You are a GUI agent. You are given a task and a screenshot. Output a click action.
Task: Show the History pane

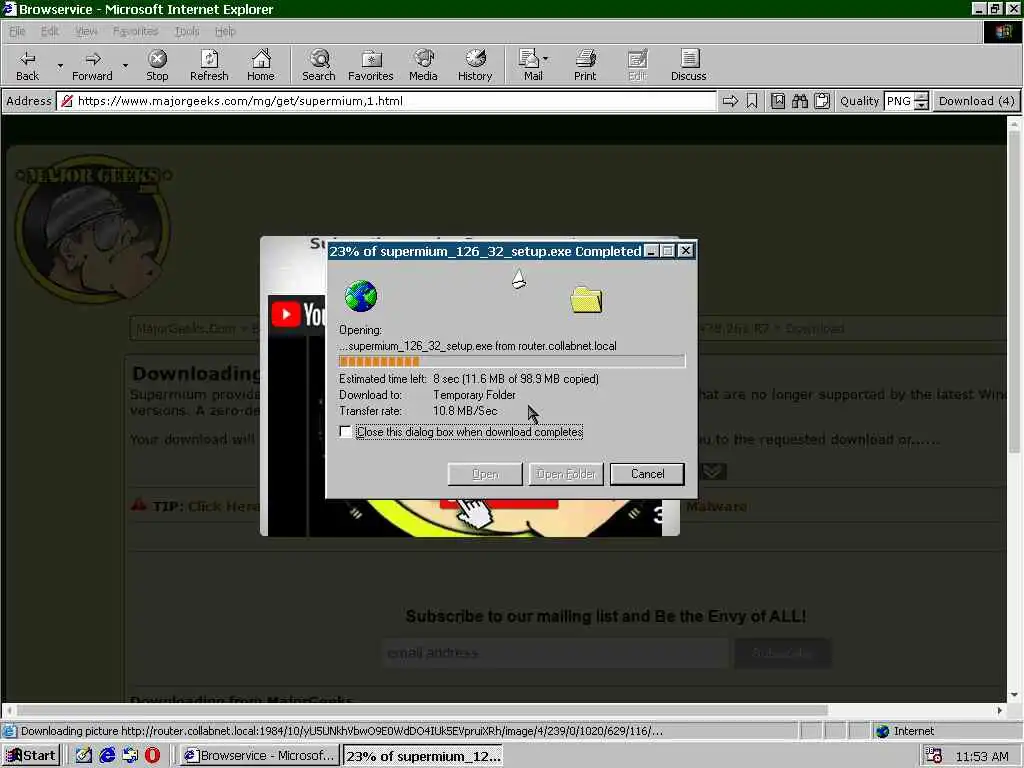tap(475, 65)
